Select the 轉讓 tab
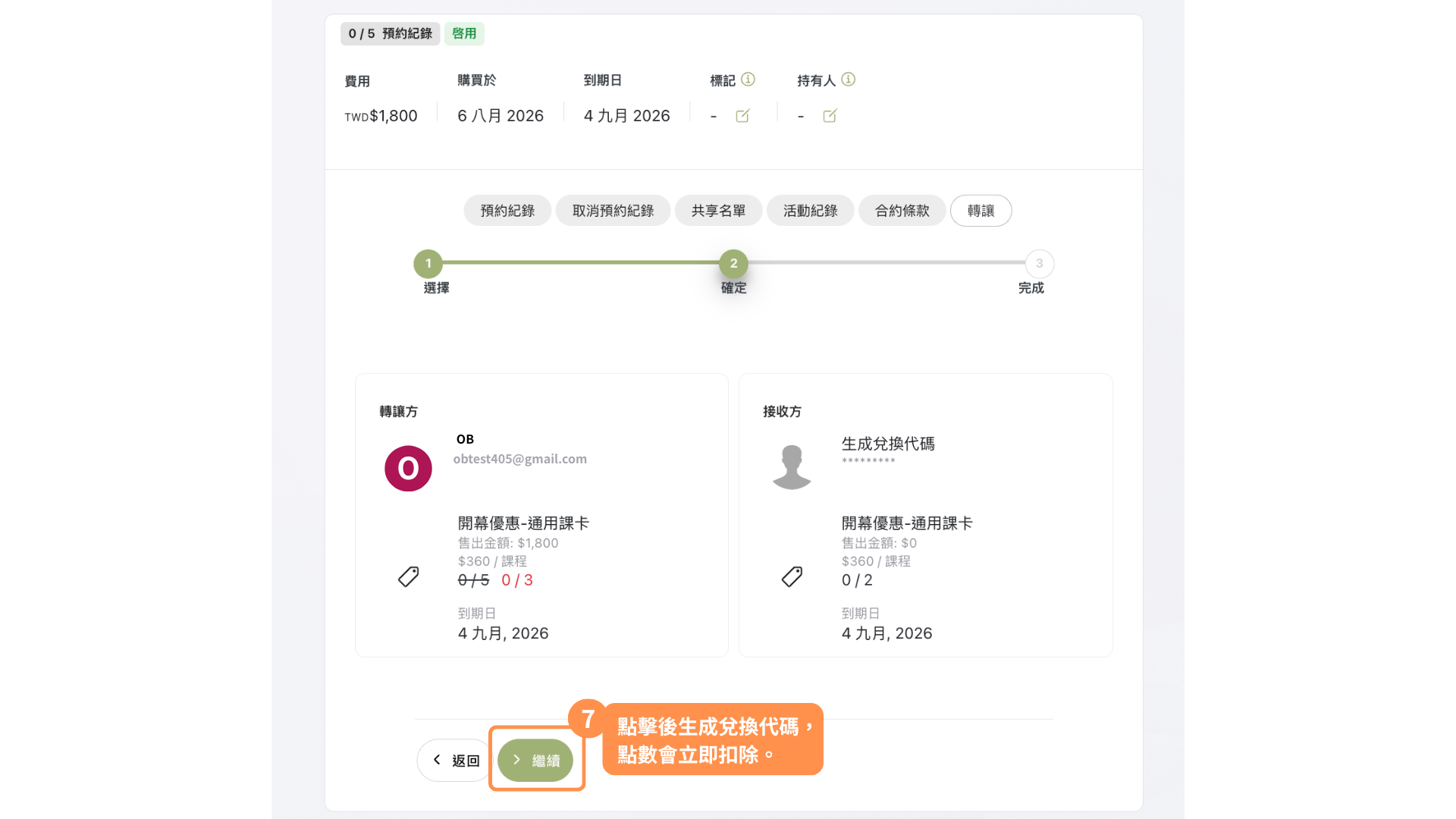The width and height of the screenshot is (1456, 819). pyautogui.click(x=981, y=211)
